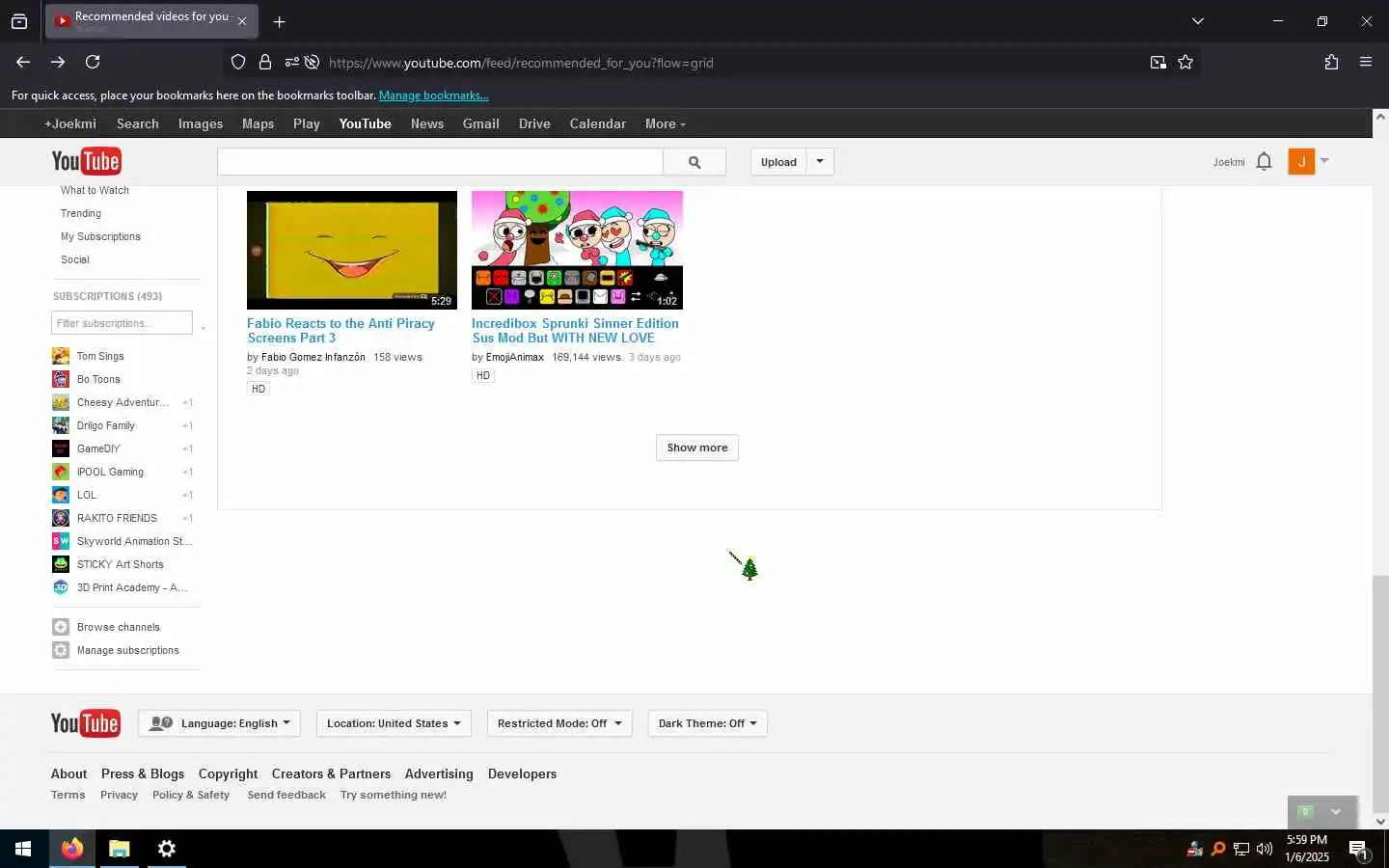Open the STICKY Art Shorts channel icon
This screenshot has height=868, width=1389.
tap(61, 564)
